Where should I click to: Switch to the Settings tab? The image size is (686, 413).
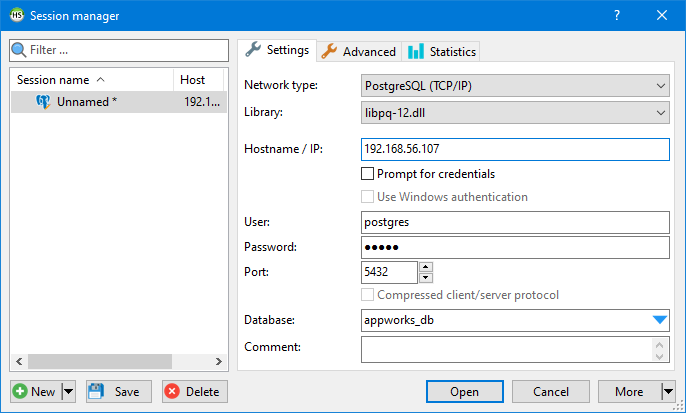[x=277, y=50]
